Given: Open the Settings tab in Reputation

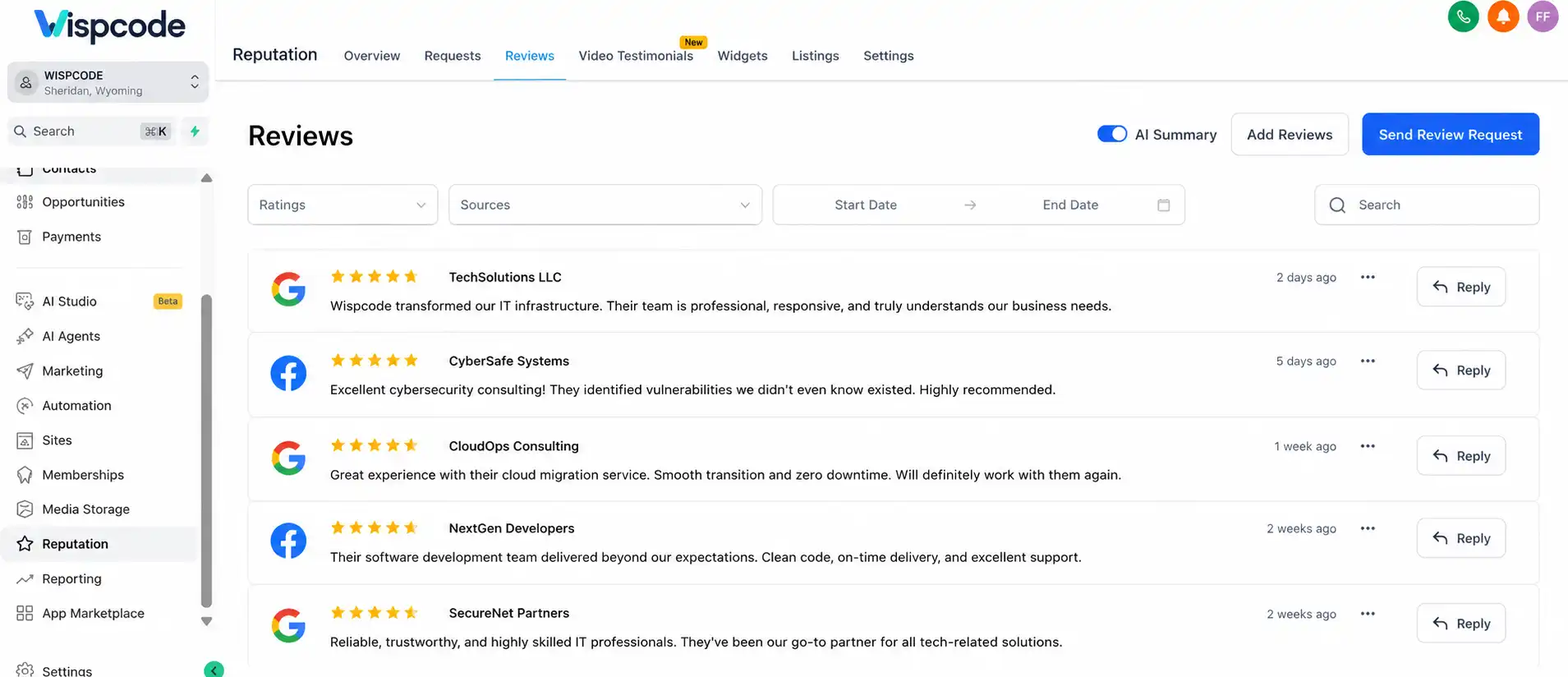Looking at the screenshot, I should [889, 56].
